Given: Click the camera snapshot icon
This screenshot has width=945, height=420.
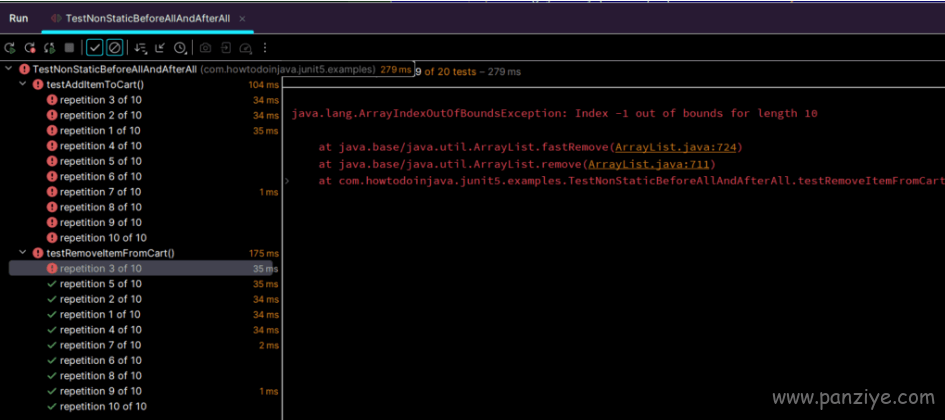Looking at the screenshot, I should [x=206, y=48].
